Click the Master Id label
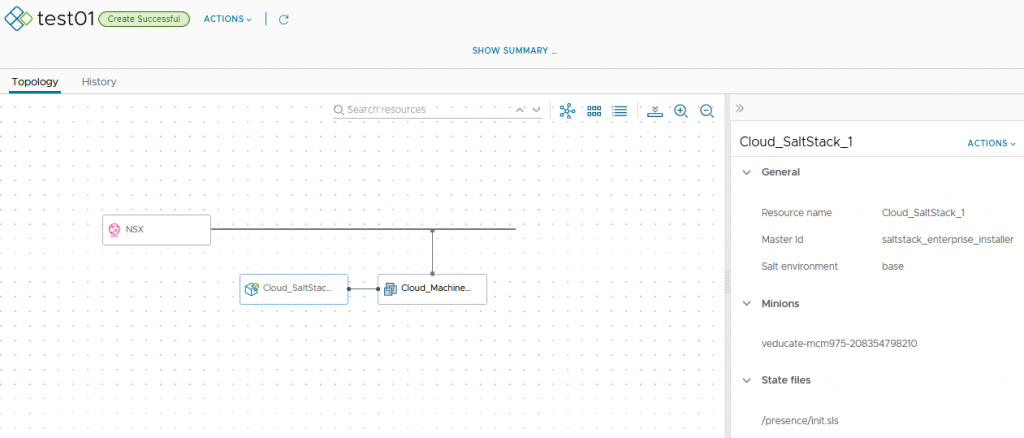This screenshot has height=438, width=1024. (782, 240)
